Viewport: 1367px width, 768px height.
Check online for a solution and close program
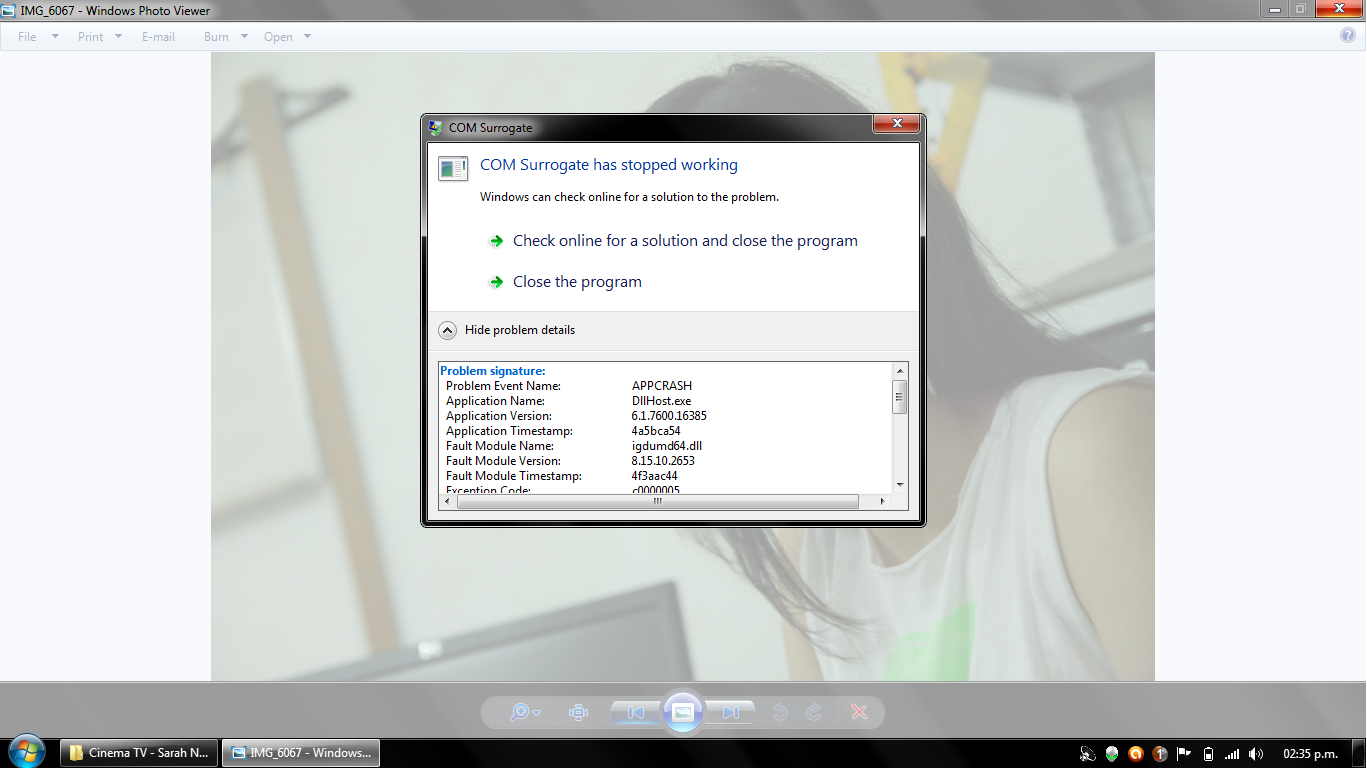(x=685, y=241)
